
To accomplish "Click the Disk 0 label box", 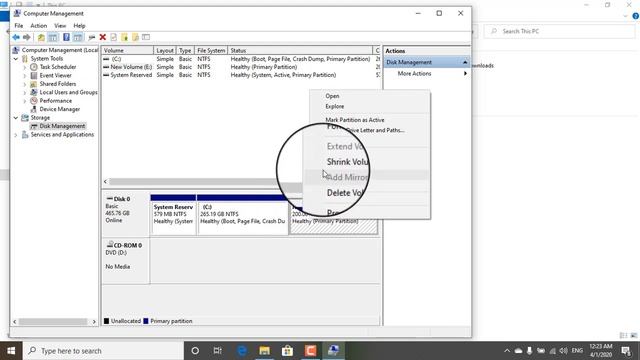I will [126, 215].
